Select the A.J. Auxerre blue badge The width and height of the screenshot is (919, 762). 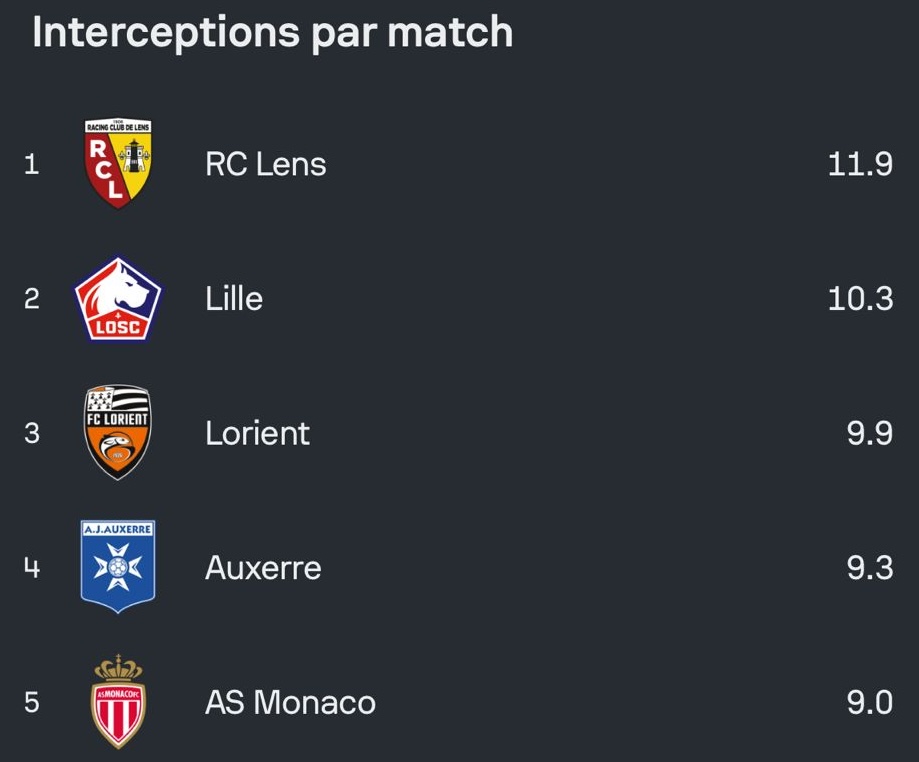pos(118,567)
